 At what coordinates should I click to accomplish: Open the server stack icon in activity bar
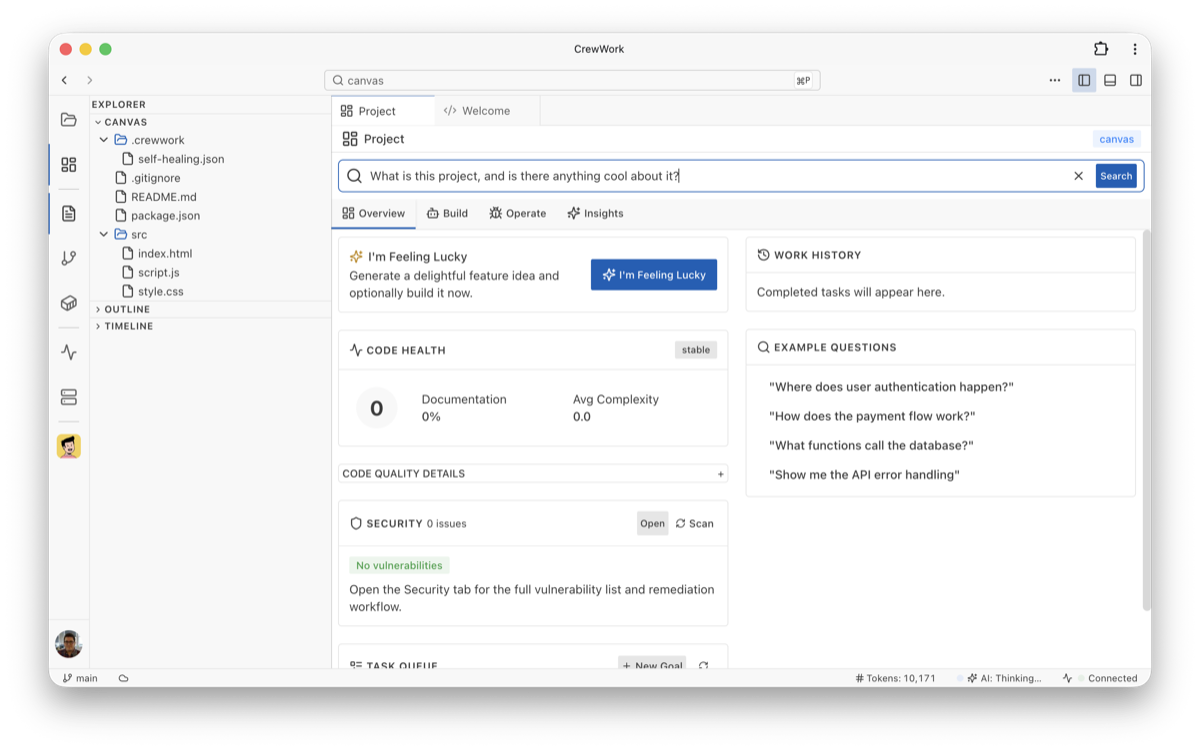(68, 397)
